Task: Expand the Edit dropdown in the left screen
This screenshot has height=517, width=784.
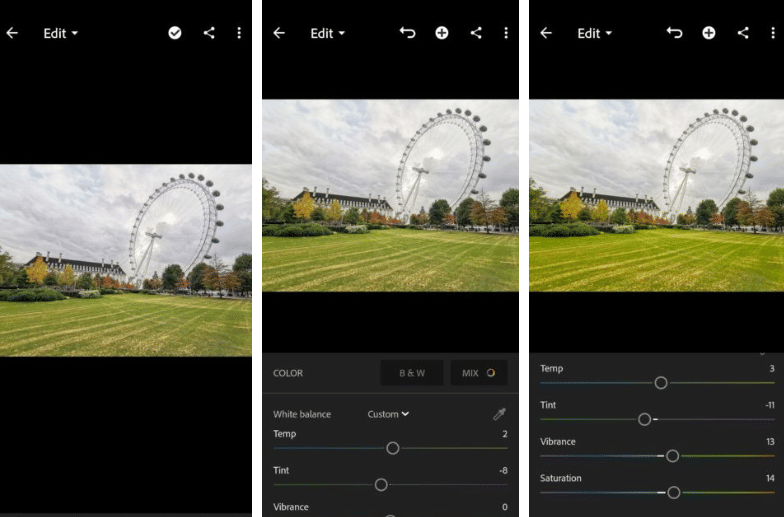Action: (60, 33)
